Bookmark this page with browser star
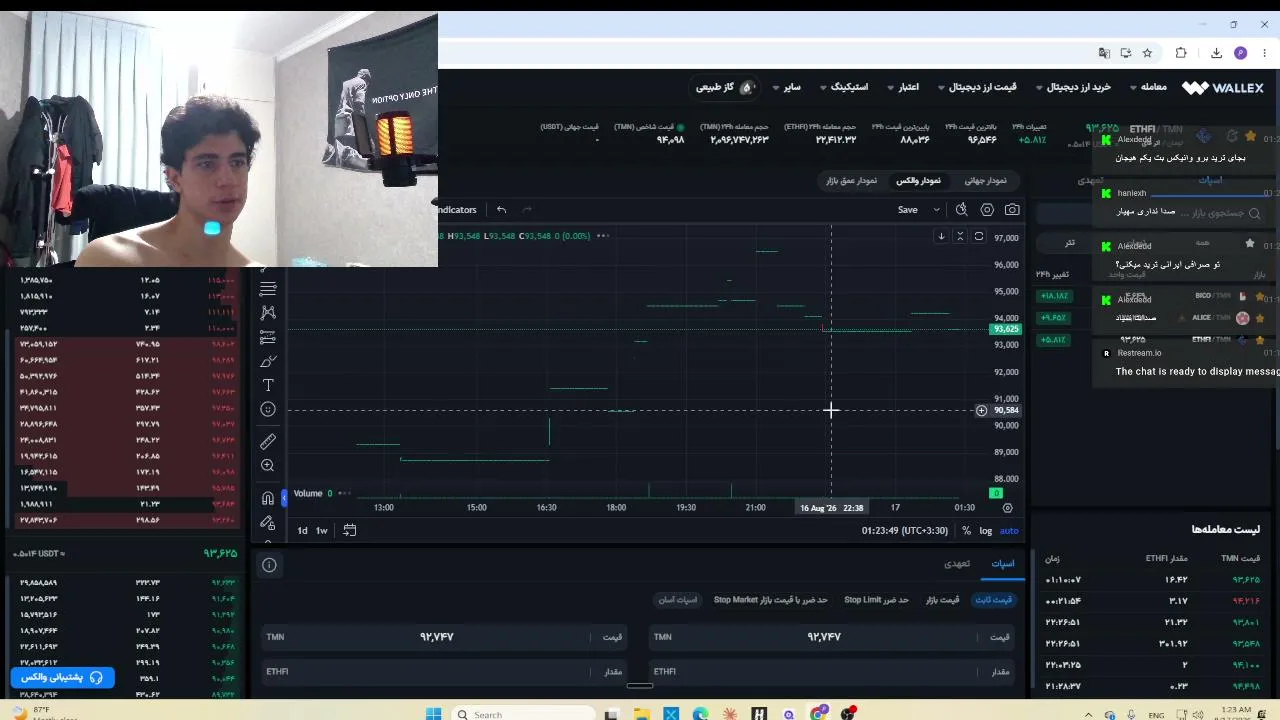1280x720 pixels. point(1147,53)
